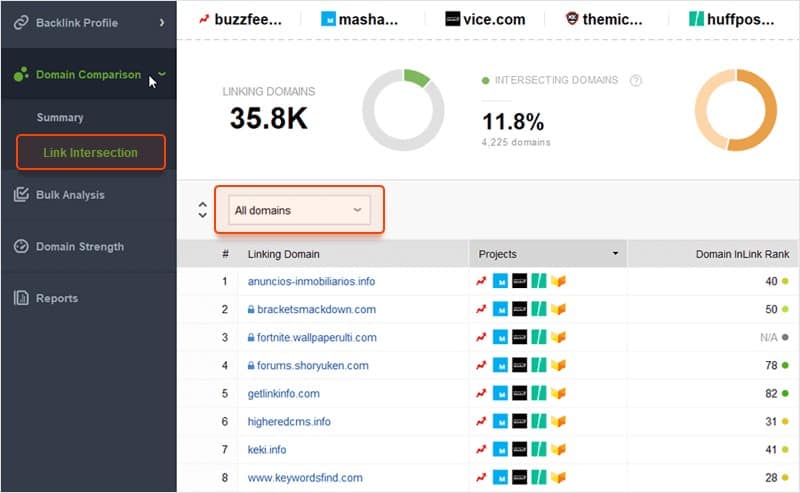800x493 pixels.
Task: Click vice icon in higheredcms.info row
Action: point(519,422)
